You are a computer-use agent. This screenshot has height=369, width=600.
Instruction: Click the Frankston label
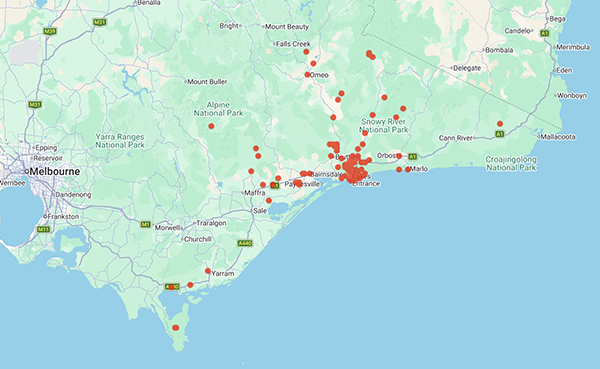click(x=63, y=217)
